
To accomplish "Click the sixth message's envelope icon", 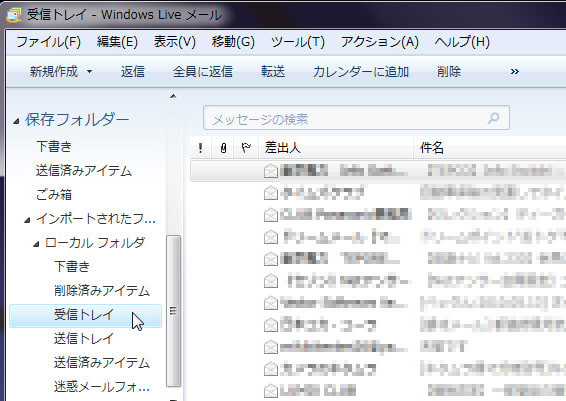I will 271,281.
